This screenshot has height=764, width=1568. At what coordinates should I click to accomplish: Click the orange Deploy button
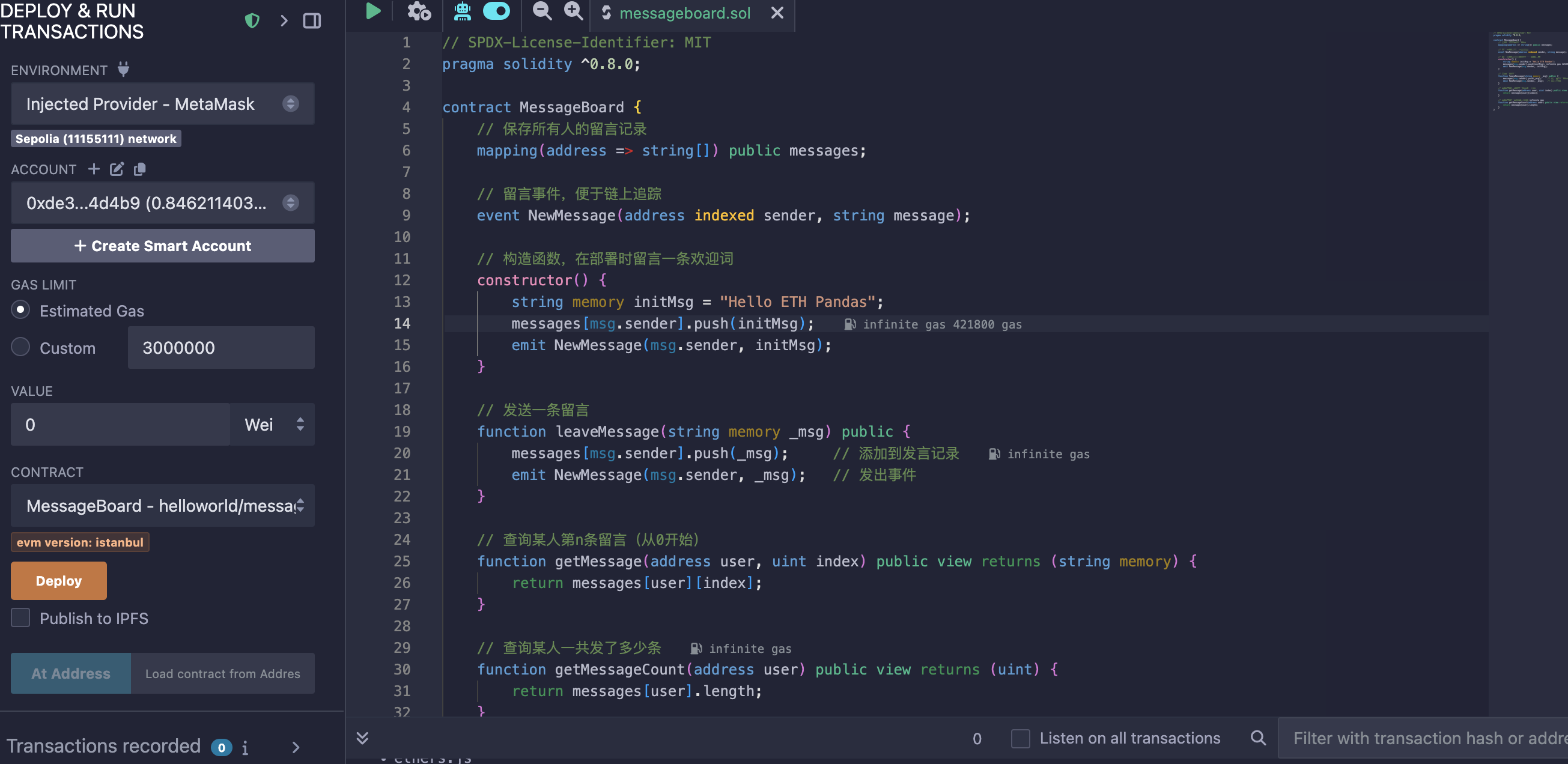pyautogui.click(x=58, y=581)
